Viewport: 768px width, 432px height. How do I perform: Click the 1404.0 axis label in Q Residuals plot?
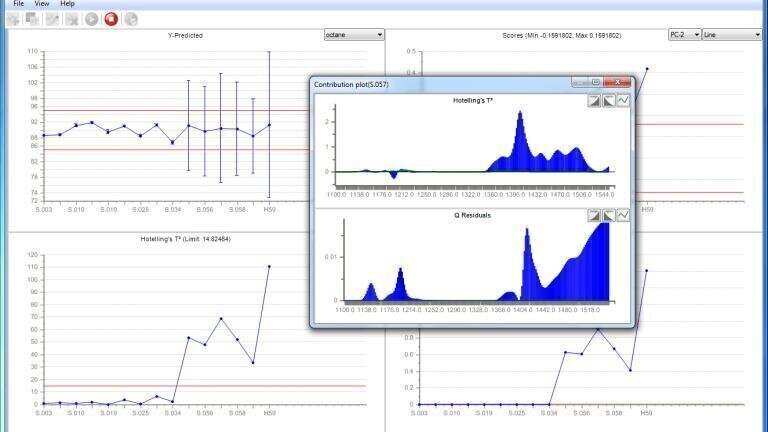click(x=523, y=310)
